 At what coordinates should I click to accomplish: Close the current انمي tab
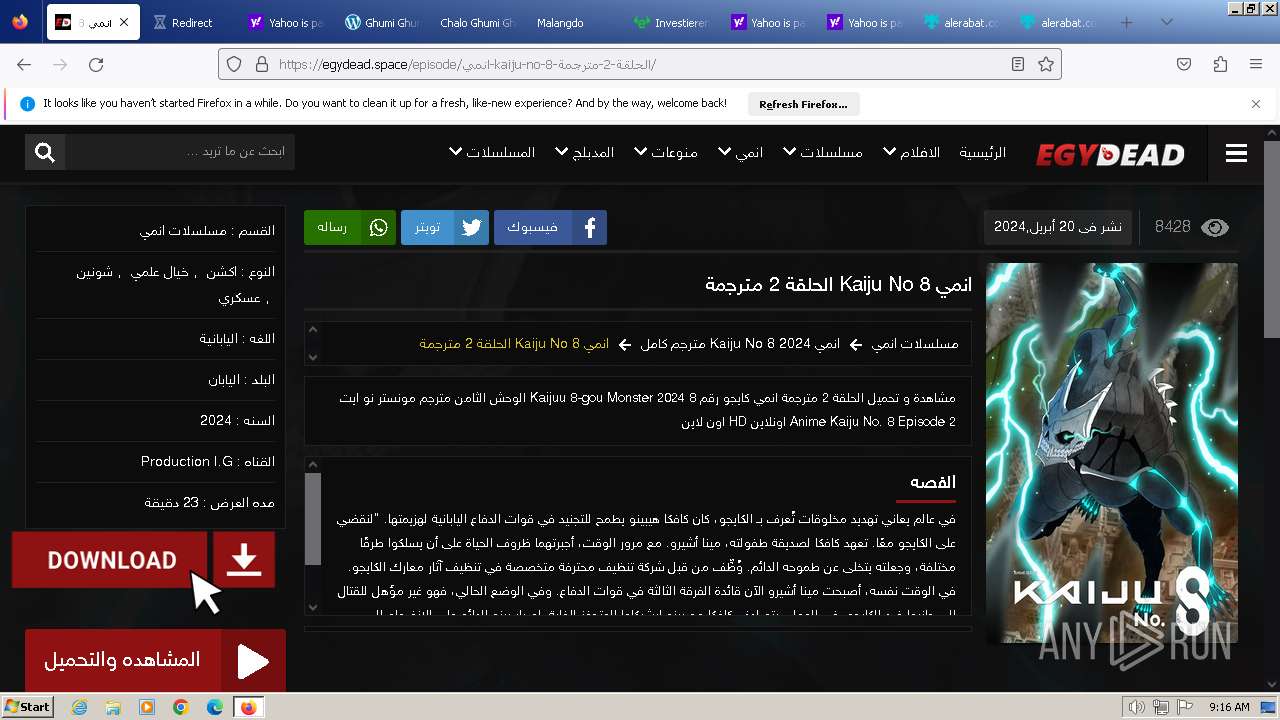[x=124, y=22]
